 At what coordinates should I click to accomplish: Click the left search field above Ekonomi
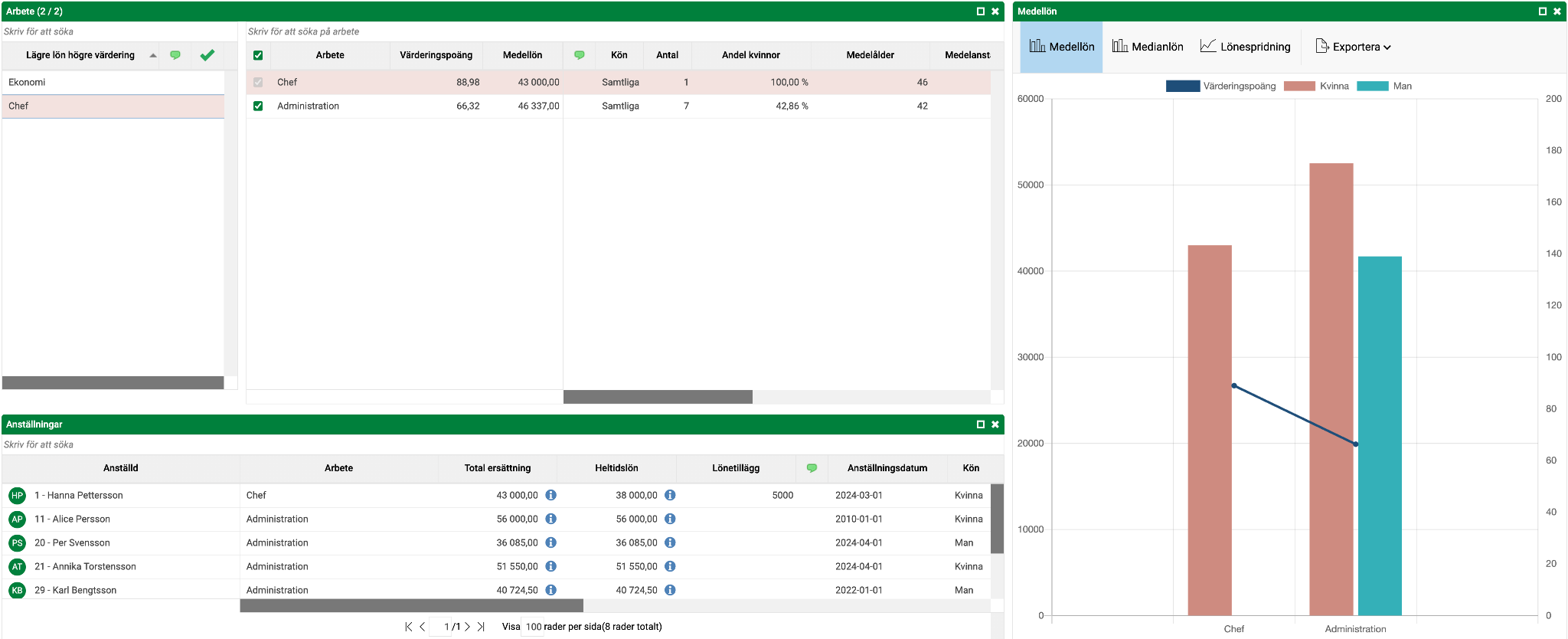point(119,31)
